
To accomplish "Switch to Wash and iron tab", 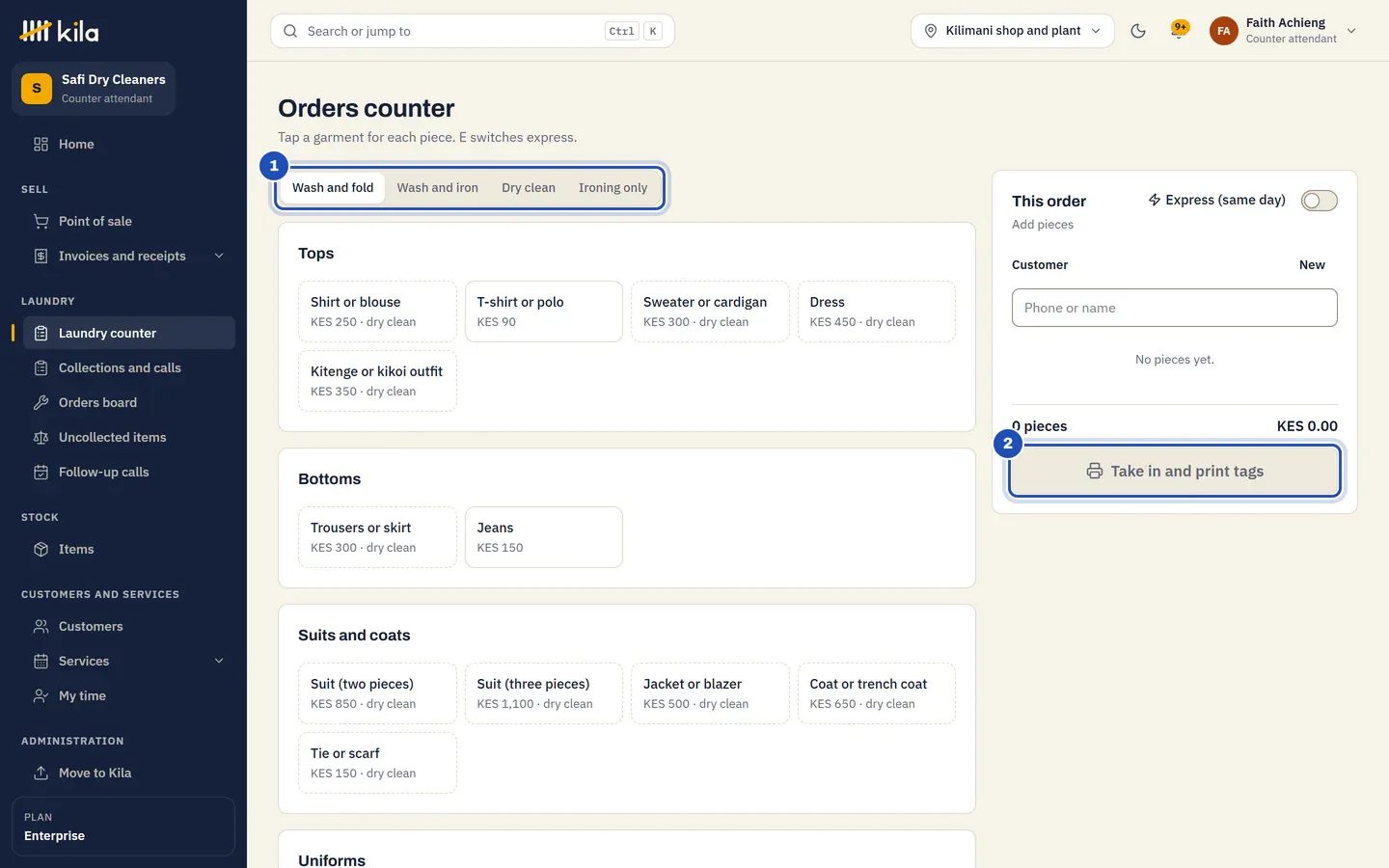I will (437, 188).
